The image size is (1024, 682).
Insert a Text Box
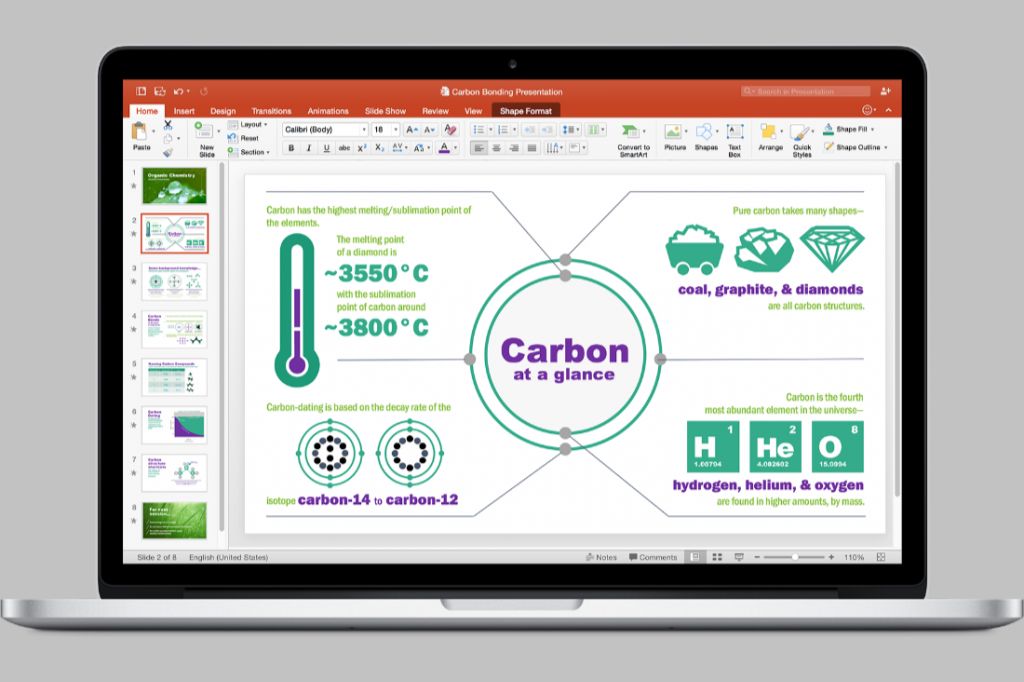(x=735, y=140)
